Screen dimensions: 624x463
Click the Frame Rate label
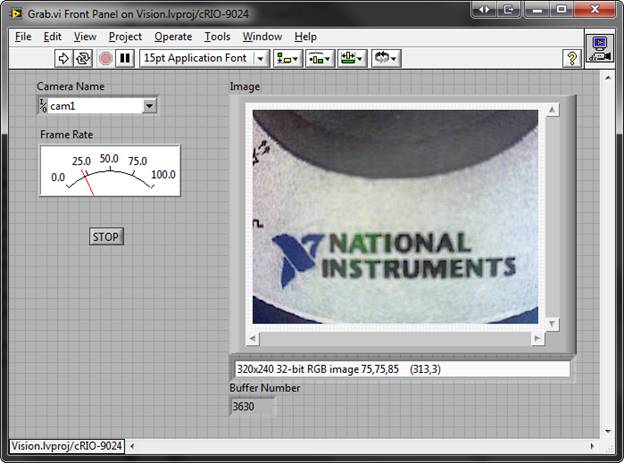click(66, 135)
